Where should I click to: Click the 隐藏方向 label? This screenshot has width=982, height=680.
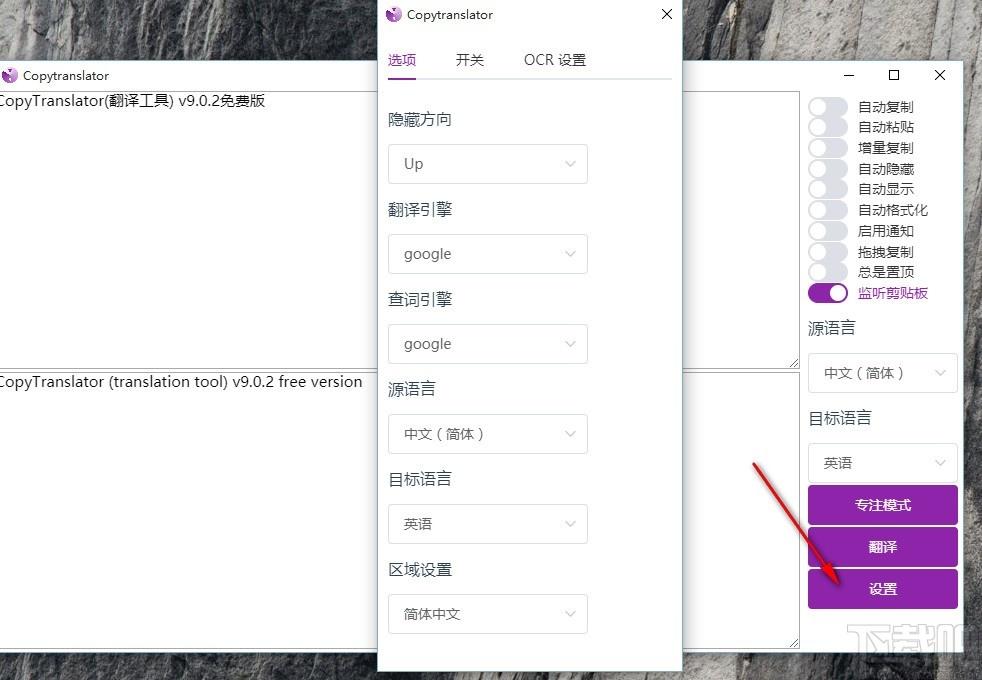click(420, 120)
